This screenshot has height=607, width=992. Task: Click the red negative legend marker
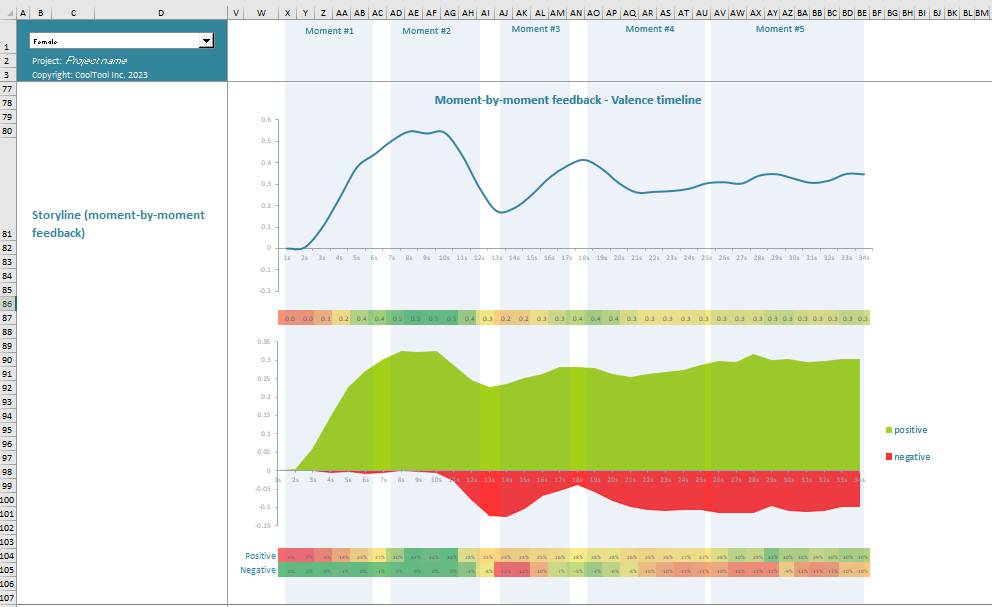888,457
